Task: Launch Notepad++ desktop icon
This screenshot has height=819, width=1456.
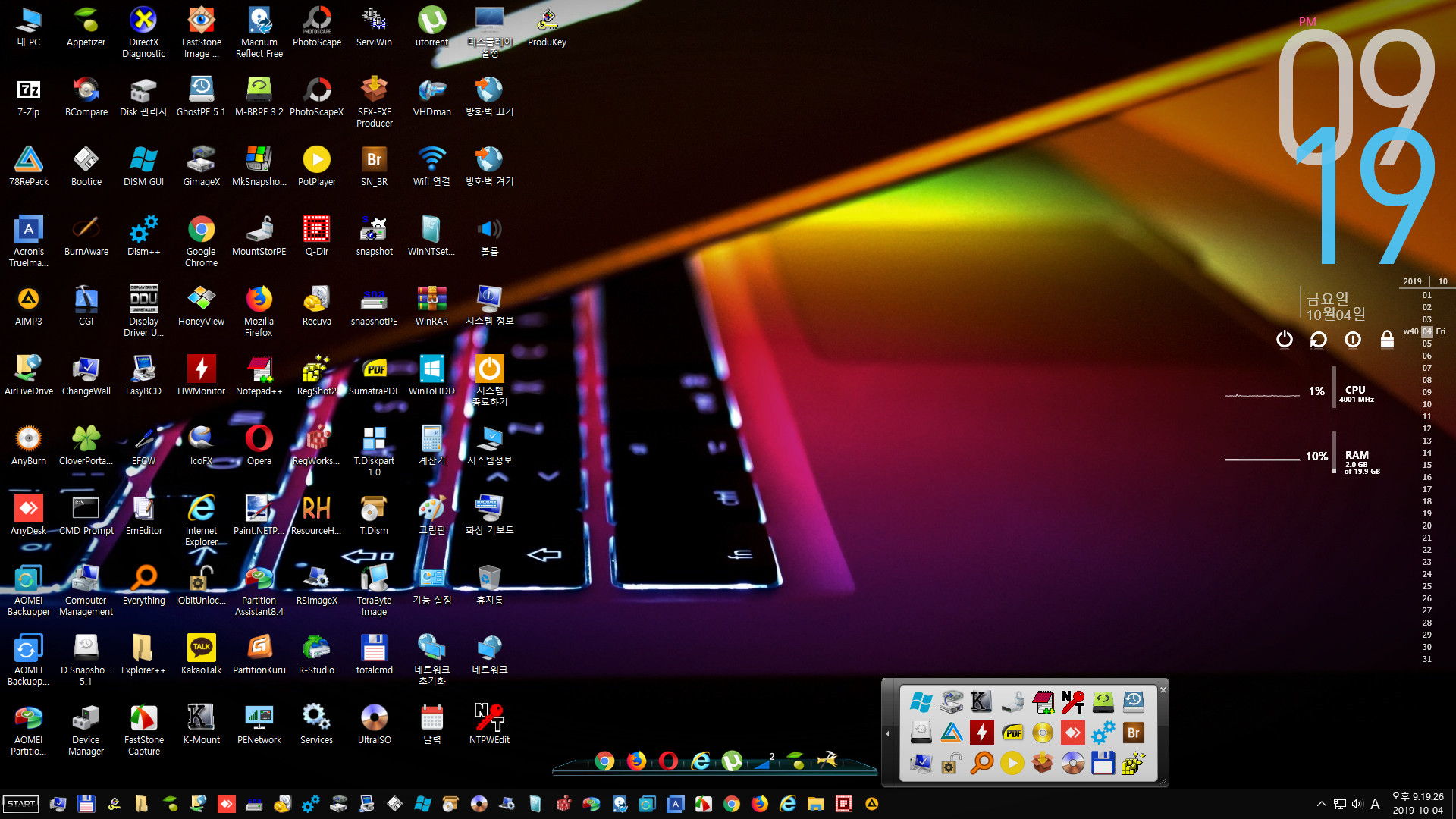Action: [259, 376]
